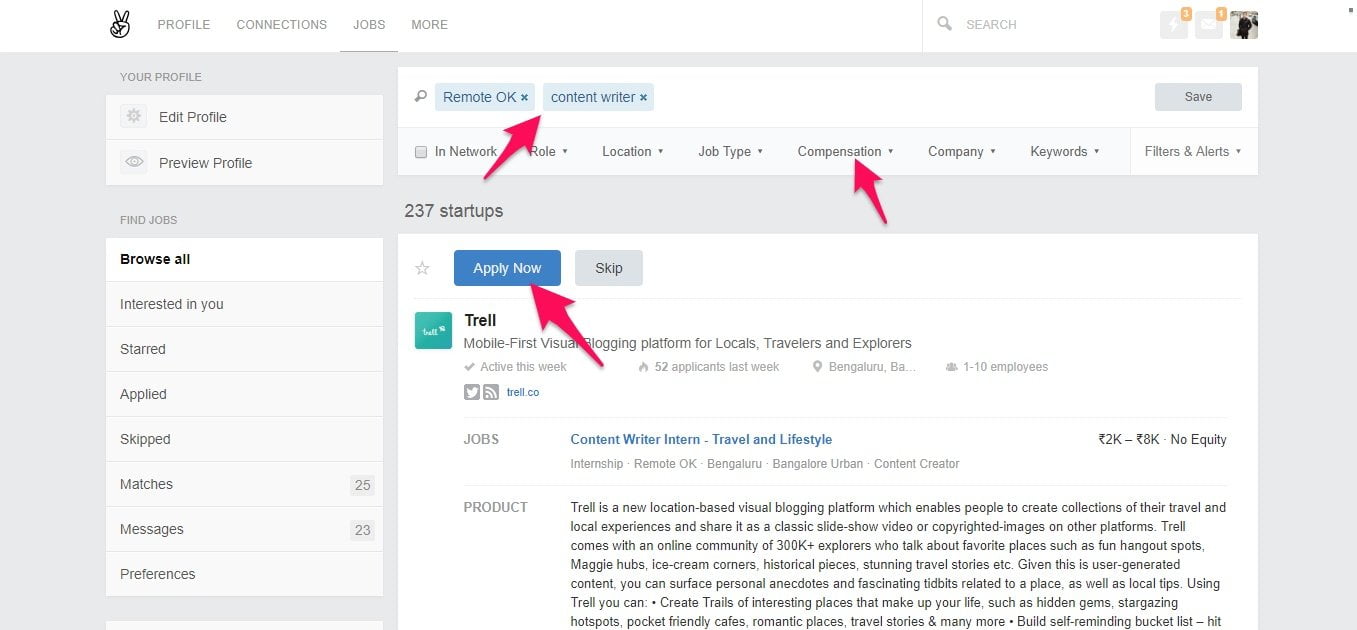The height and width of the screenshot is (630, 1357).
Task: Expand the Role filter dropdown
Action: coord(548,152)
